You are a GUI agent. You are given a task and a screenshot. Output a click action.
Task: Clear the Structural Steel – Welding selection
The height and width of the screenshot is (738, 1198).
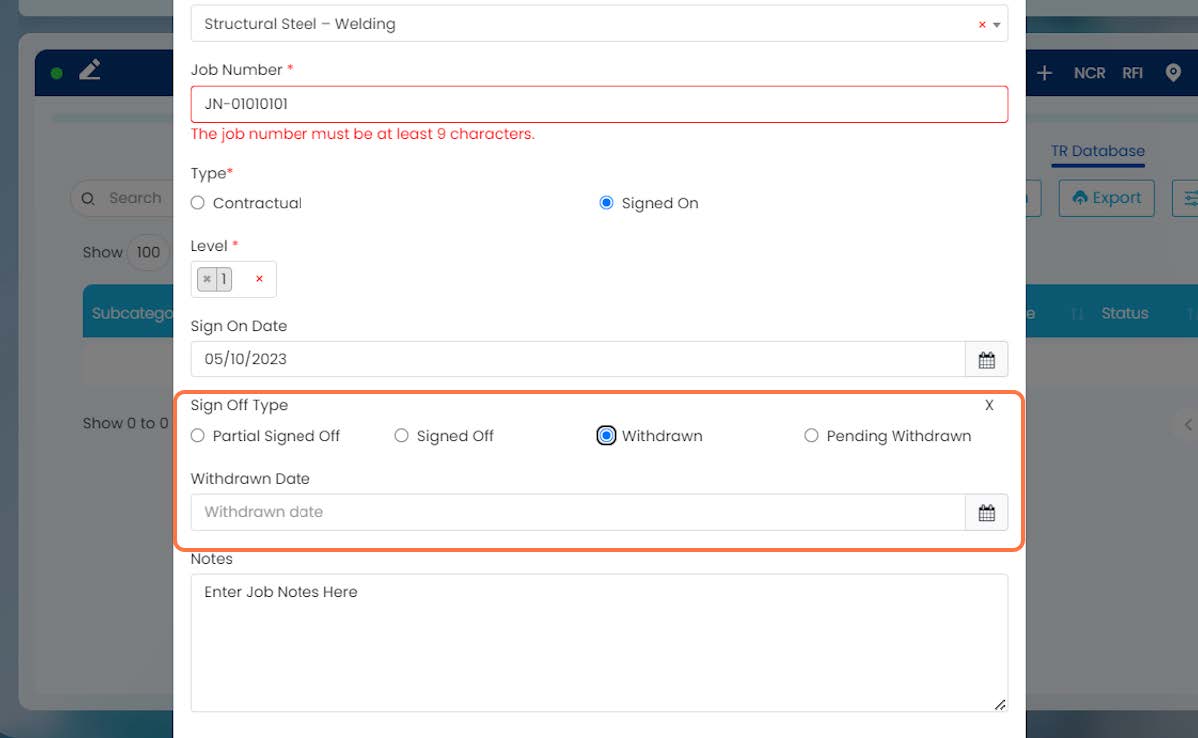(x=982, y=24)
